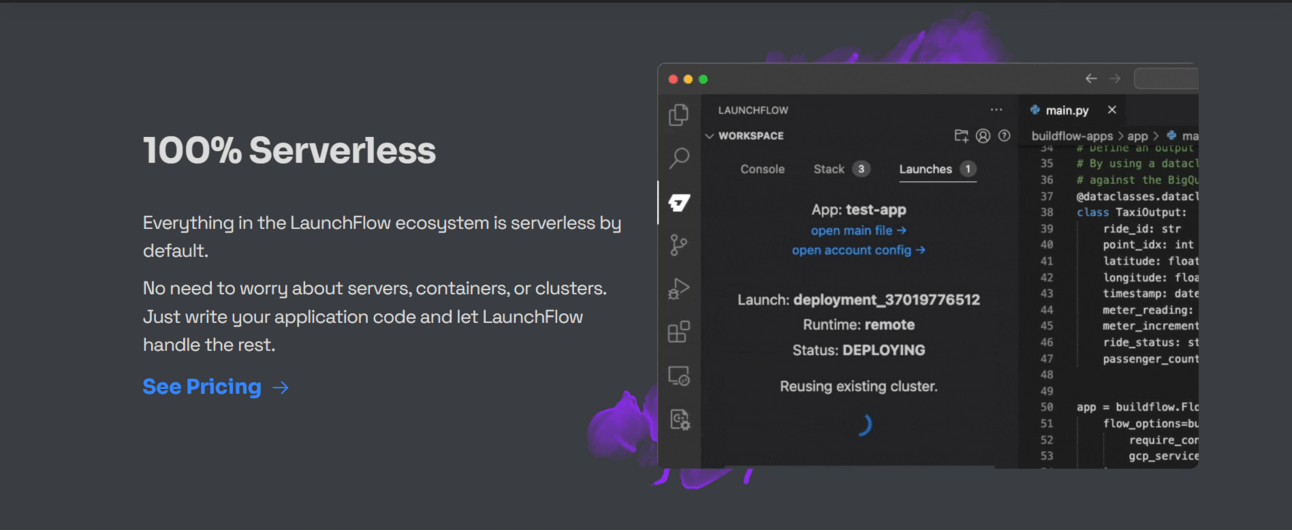This screenshot has width=1292, height=530.
Task: Follow the See Pricing link
Action: [215, 387]
